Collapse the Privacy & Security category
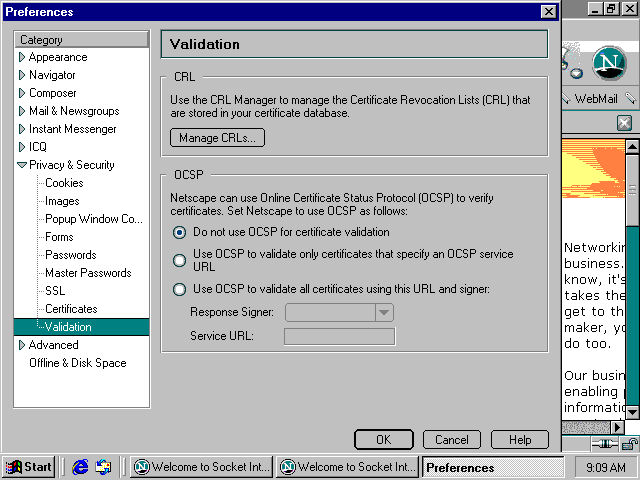 pos(22,165)
